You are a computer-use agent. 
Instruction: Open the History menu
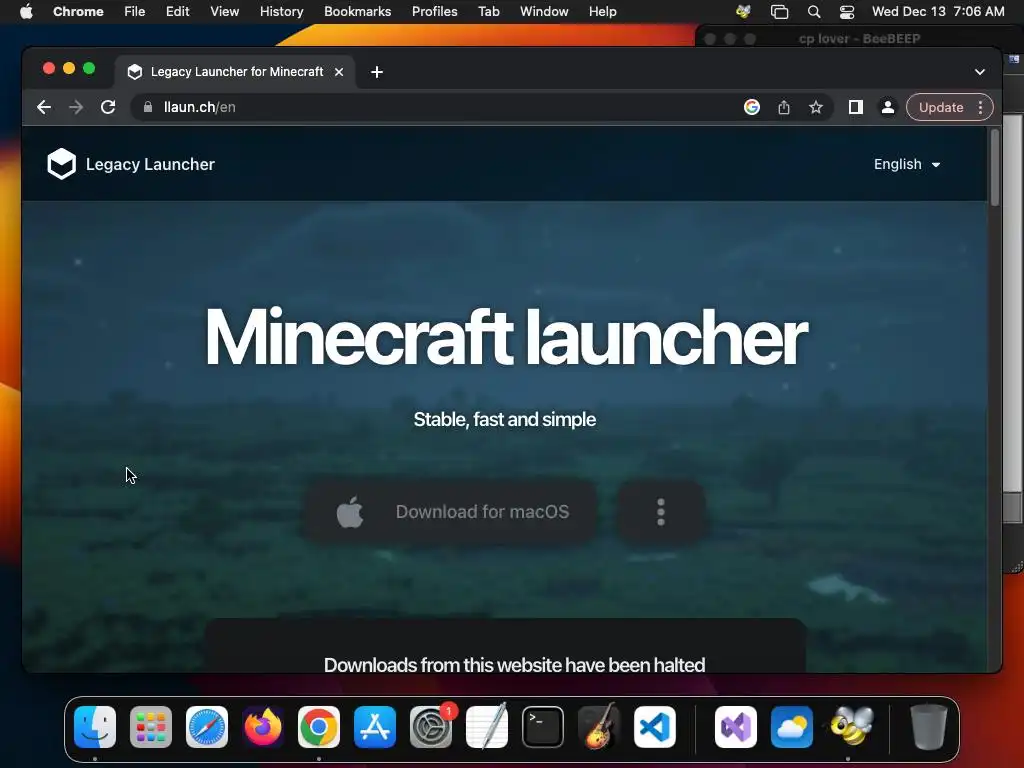281,12
